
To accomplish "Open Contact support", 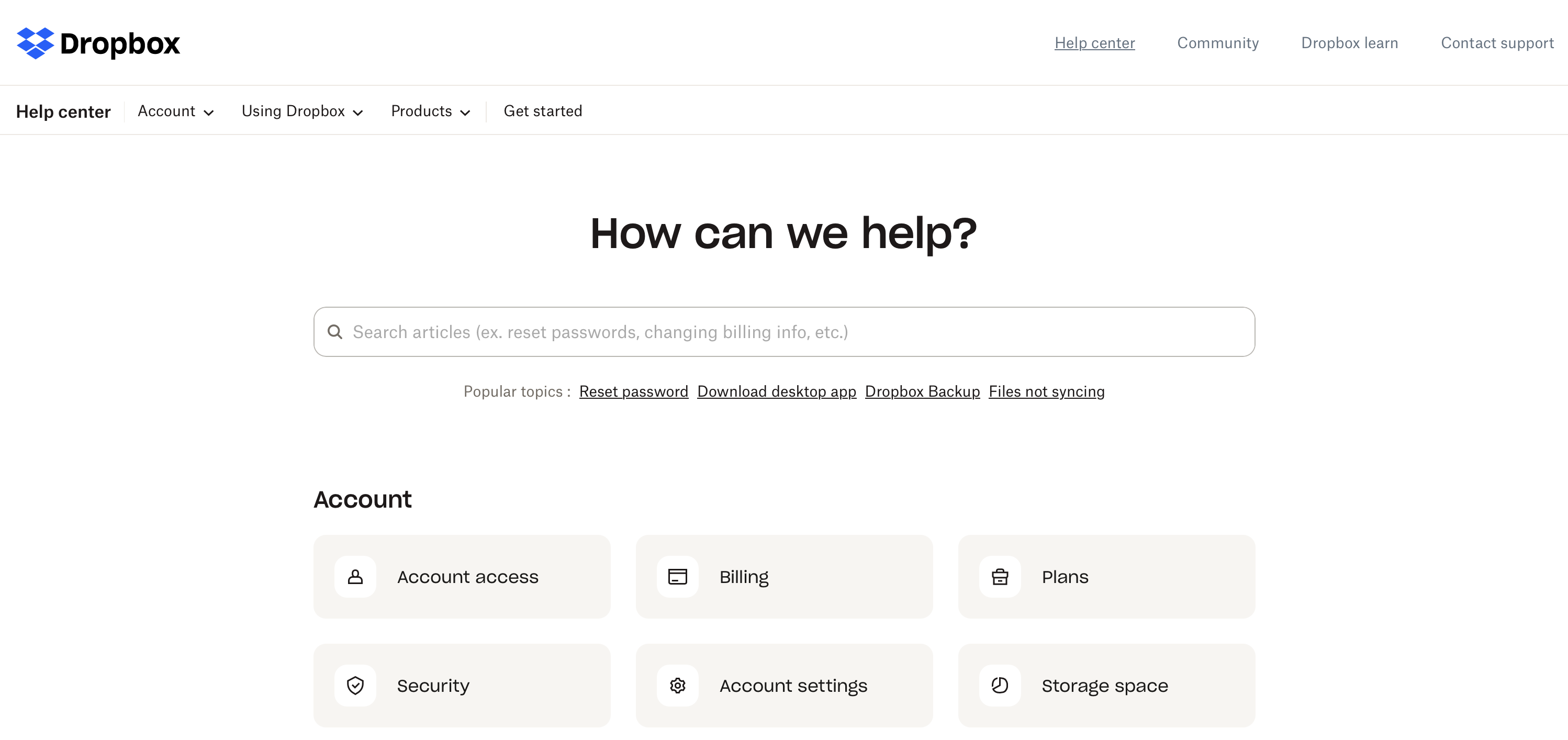I will click(1497, 43).
